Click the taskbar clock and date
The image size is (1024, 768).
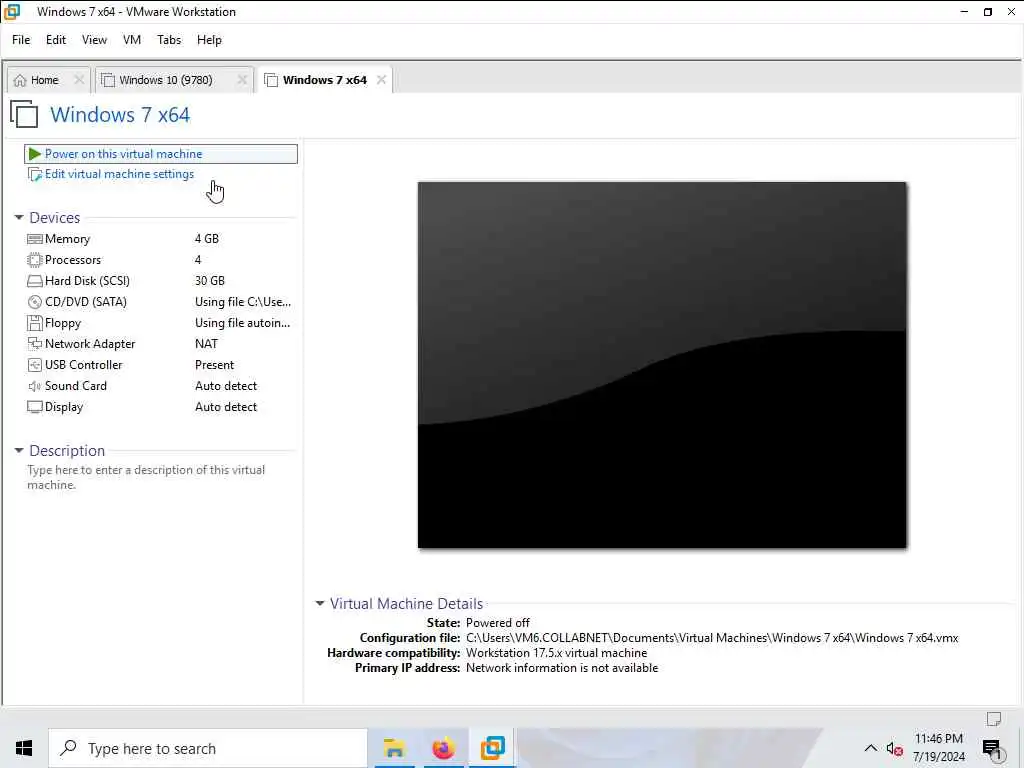pos(938,748)
